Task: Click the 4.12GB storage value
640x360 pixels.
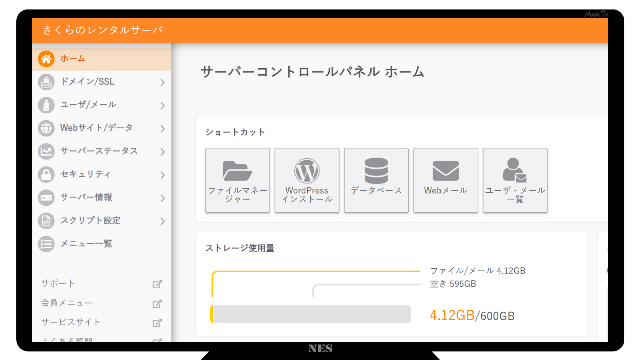Action: pyautogui.click(x=452, y=316)
